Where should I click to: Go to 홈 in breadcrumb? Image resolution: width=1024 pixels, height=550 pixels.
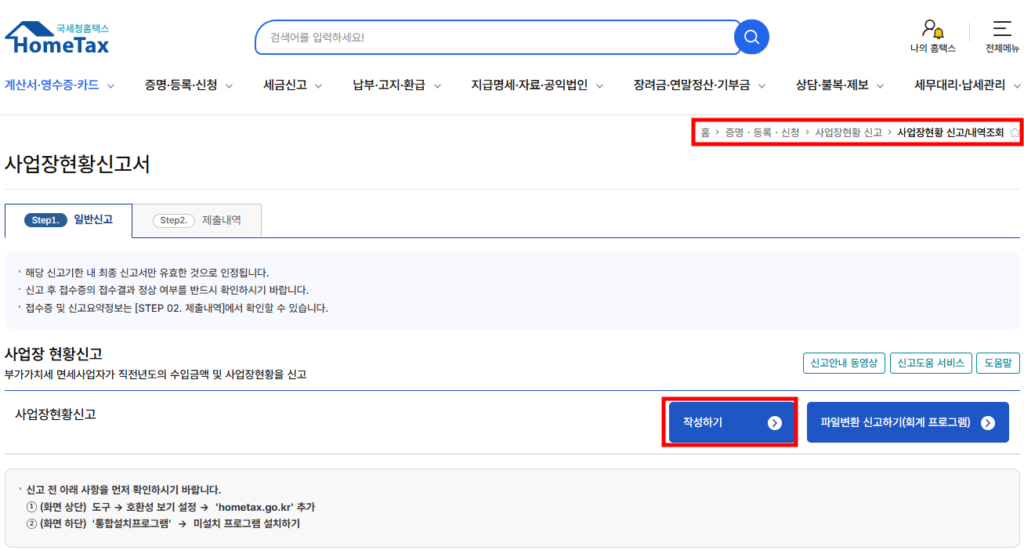point(705,133)
